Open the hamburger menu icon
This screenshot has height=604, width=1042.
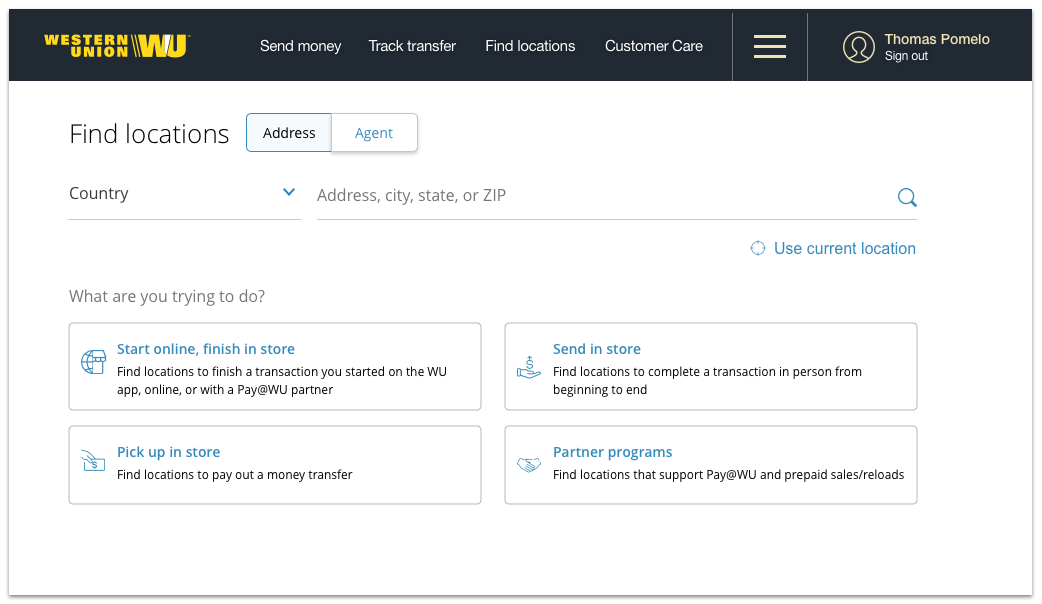(770, 47)
